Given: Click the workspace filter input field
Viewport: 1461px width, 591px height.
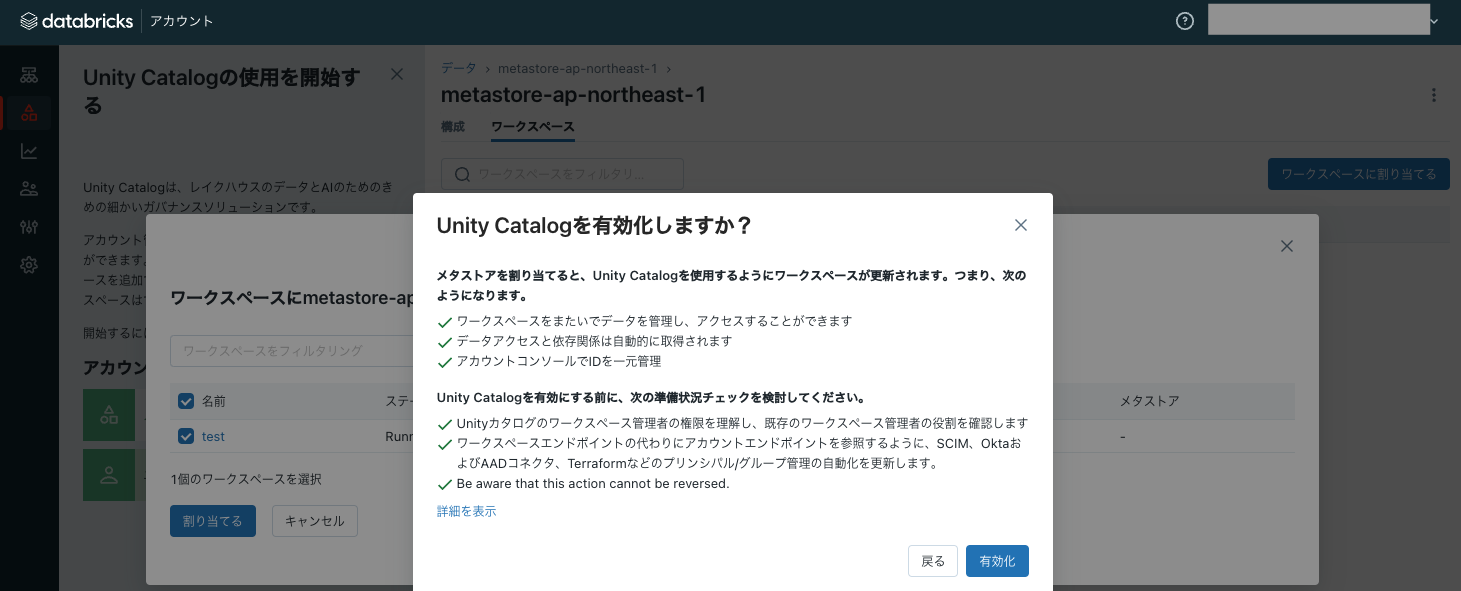Looking at the screenshot, I should click(x=561, y=173).
